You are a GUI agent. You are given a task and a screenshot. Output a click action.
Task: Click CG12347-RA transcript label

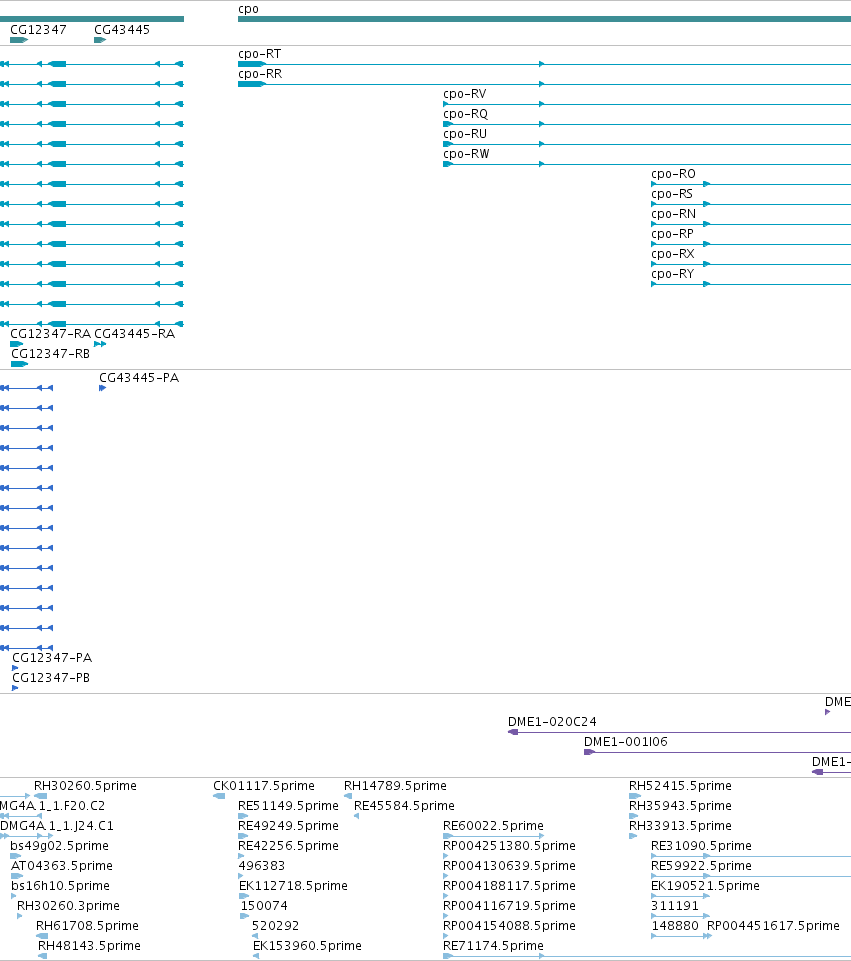coord(50,334)
